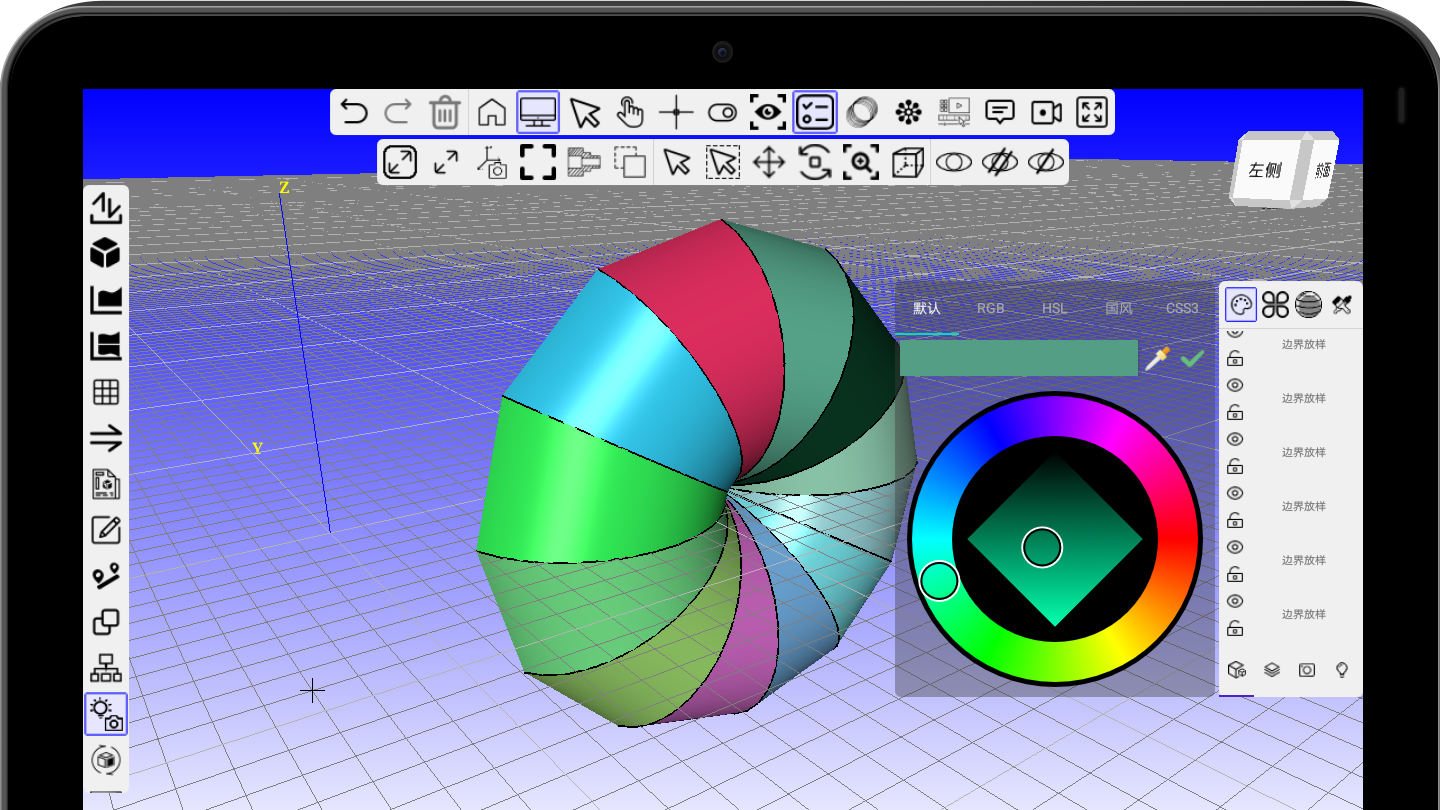Toggle the eye-in-brackets visibility icon
Screen dimensions: 1440x810
768,112
